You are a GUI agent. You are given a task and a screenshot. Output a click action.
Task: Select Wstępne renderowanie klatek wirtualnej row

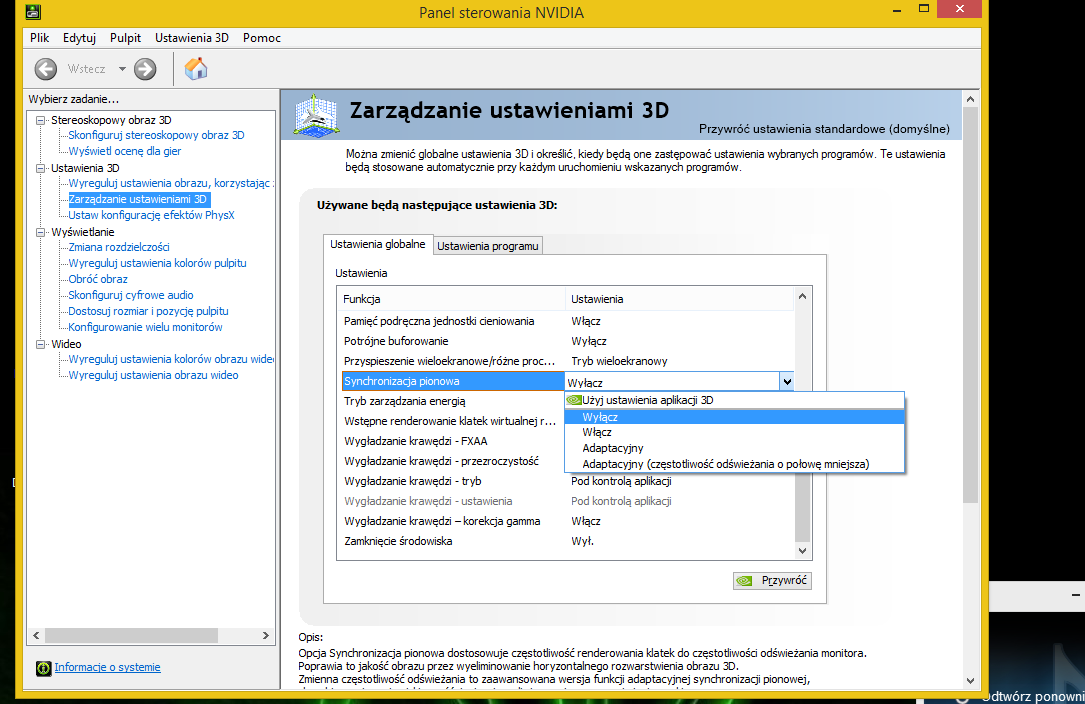pos(453,421)
